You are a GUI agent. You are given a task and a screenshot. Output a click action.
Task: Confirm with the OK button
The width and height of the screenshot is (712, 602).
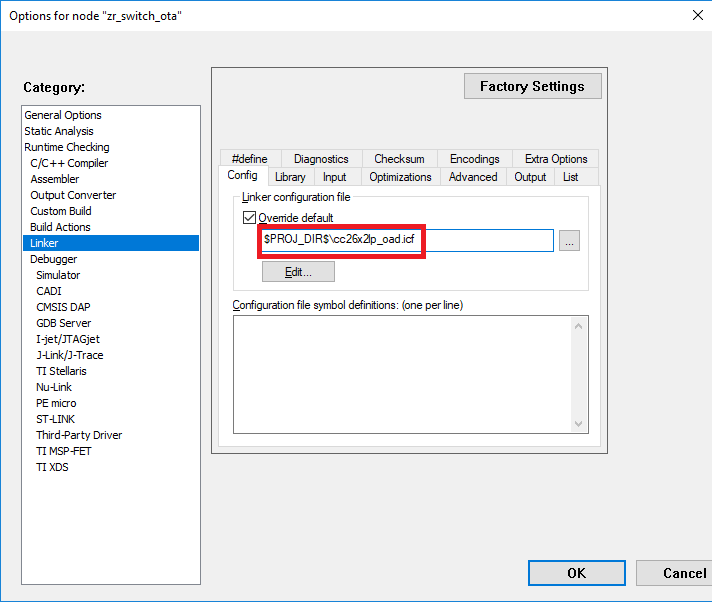click(576, 573)
